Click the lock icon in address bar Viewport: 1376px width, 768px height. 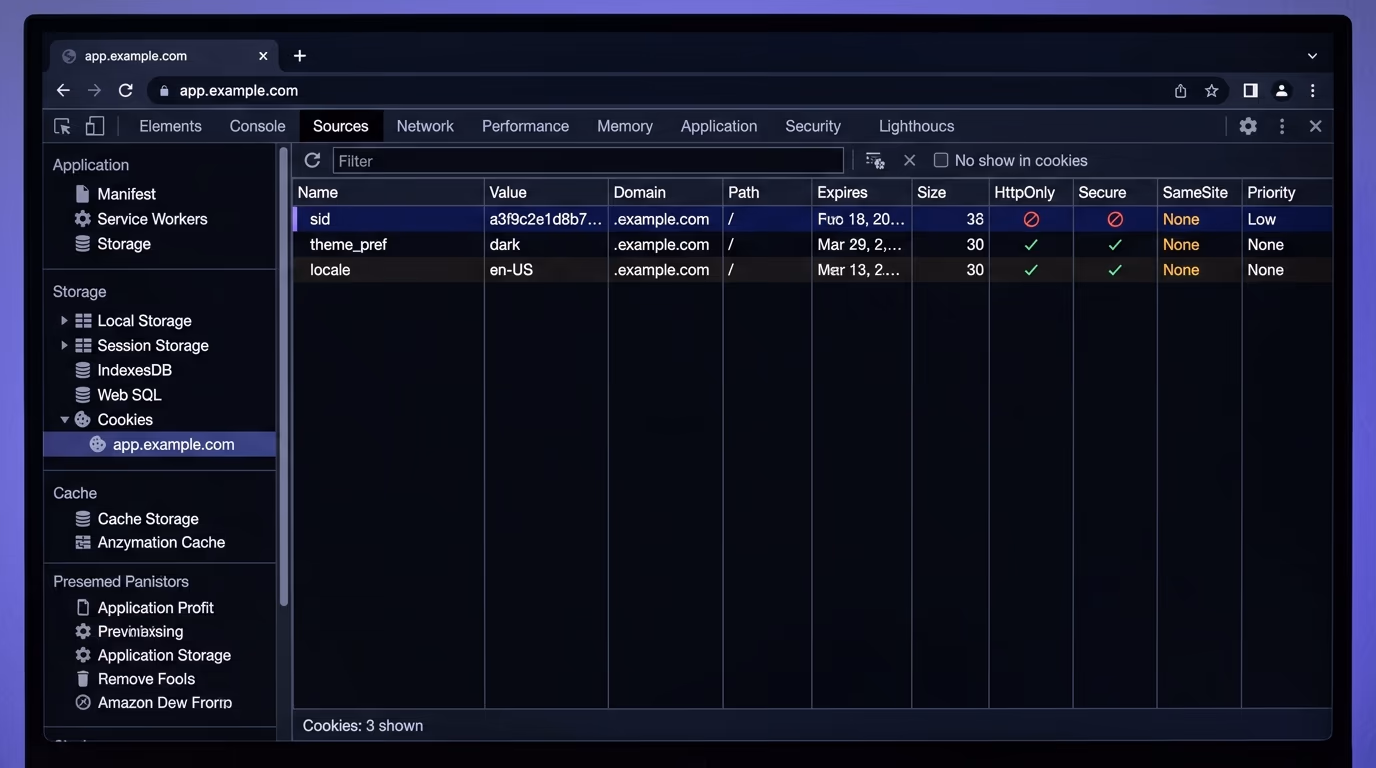pyautogui.click(x=164, y=91)
